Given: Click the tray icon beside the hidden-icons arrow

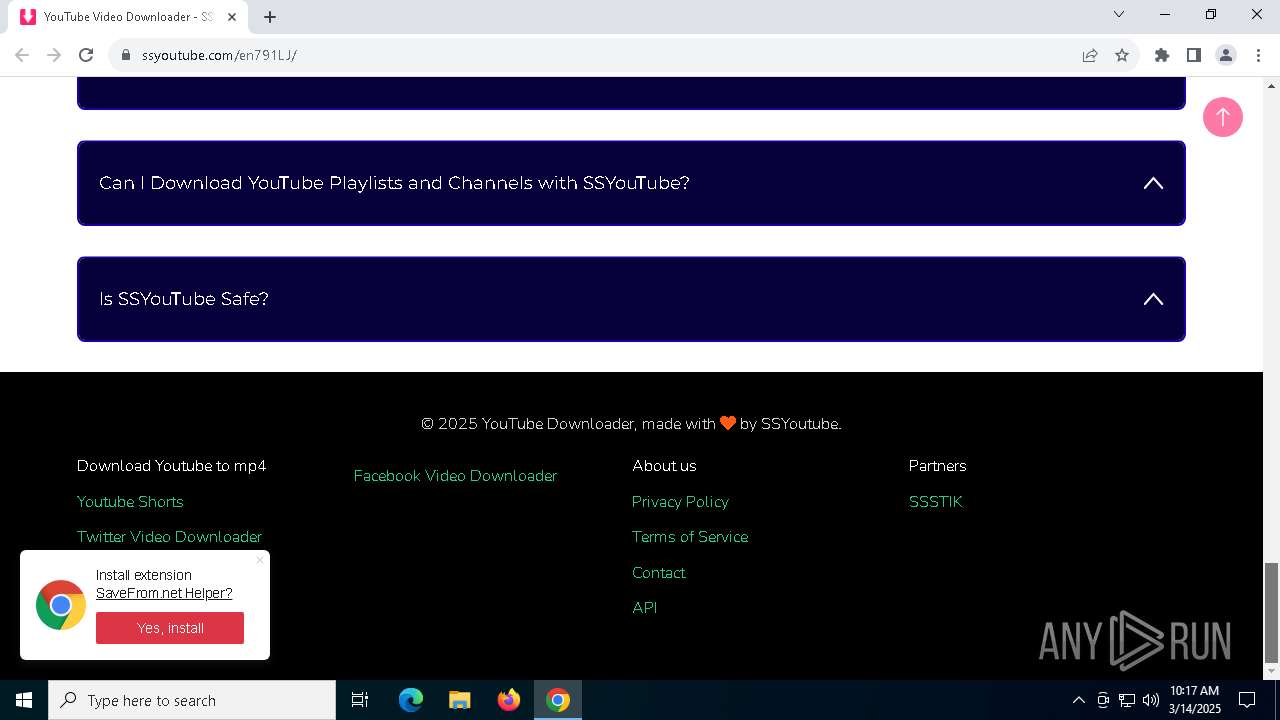Looking at the screenshot, I should (1103, 700).
